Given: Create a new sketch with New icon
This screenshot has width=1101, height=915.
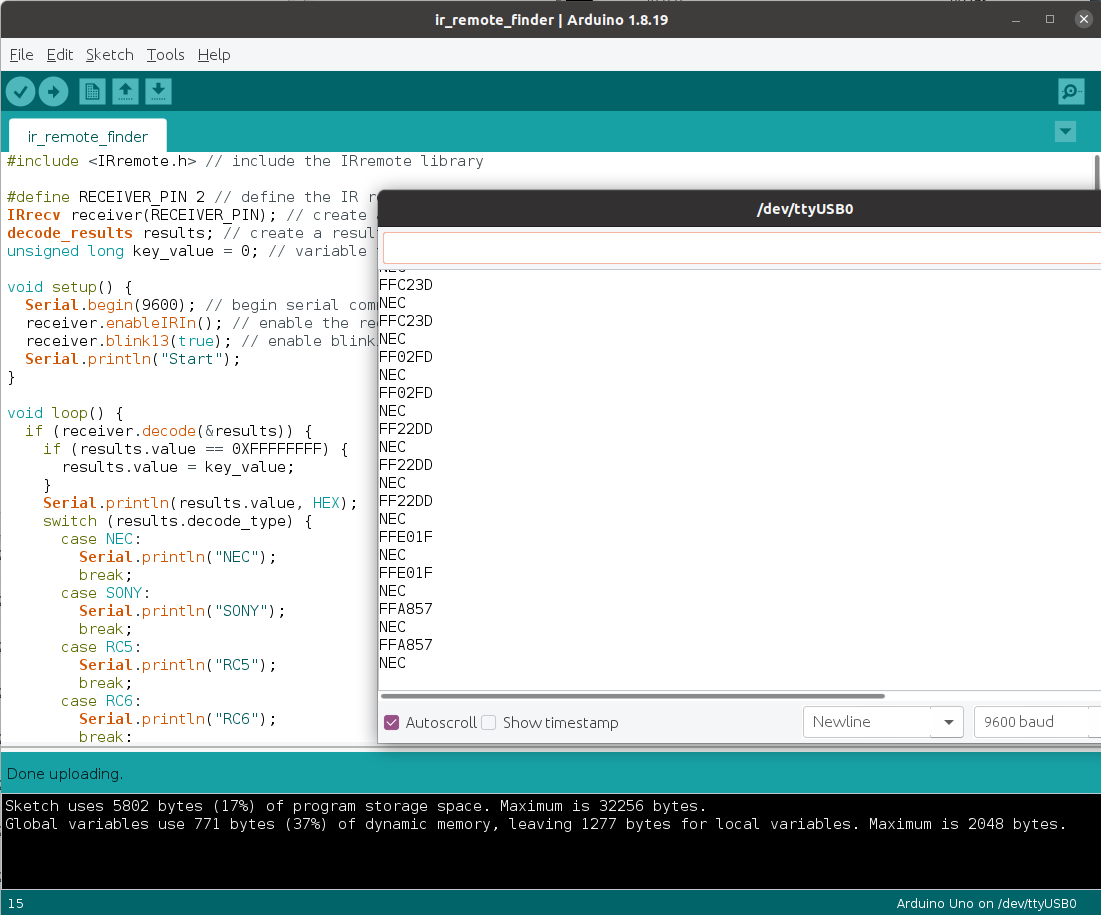Looking at the screenshot, I should (x=92, y=91).
